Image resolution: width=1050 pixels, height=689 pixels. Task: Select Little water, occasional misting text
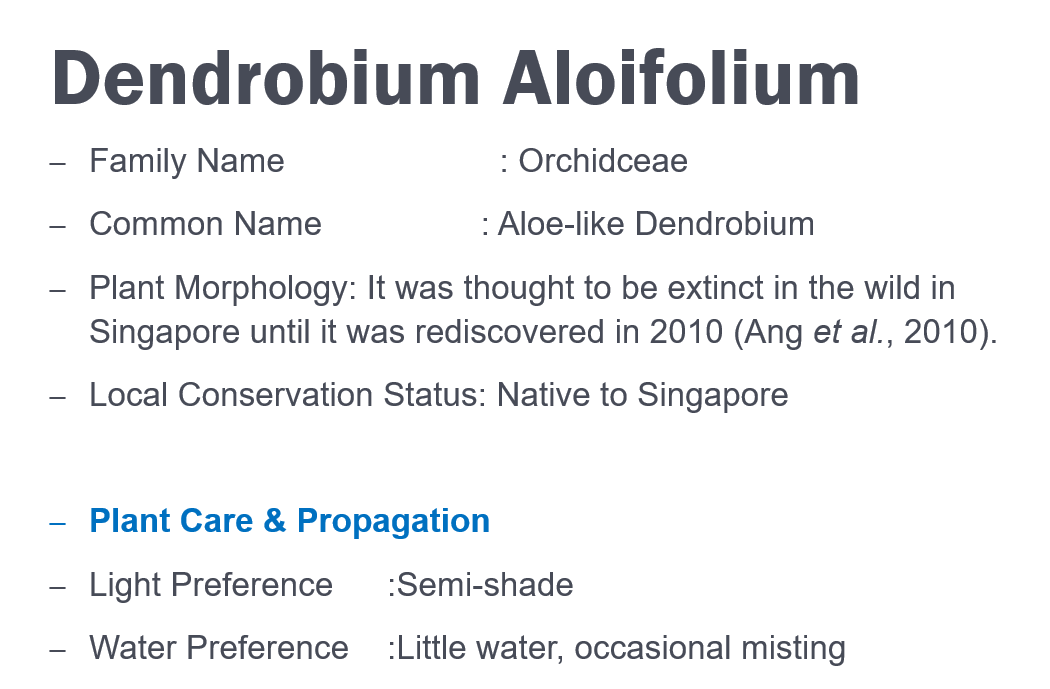tap(621, 648)
